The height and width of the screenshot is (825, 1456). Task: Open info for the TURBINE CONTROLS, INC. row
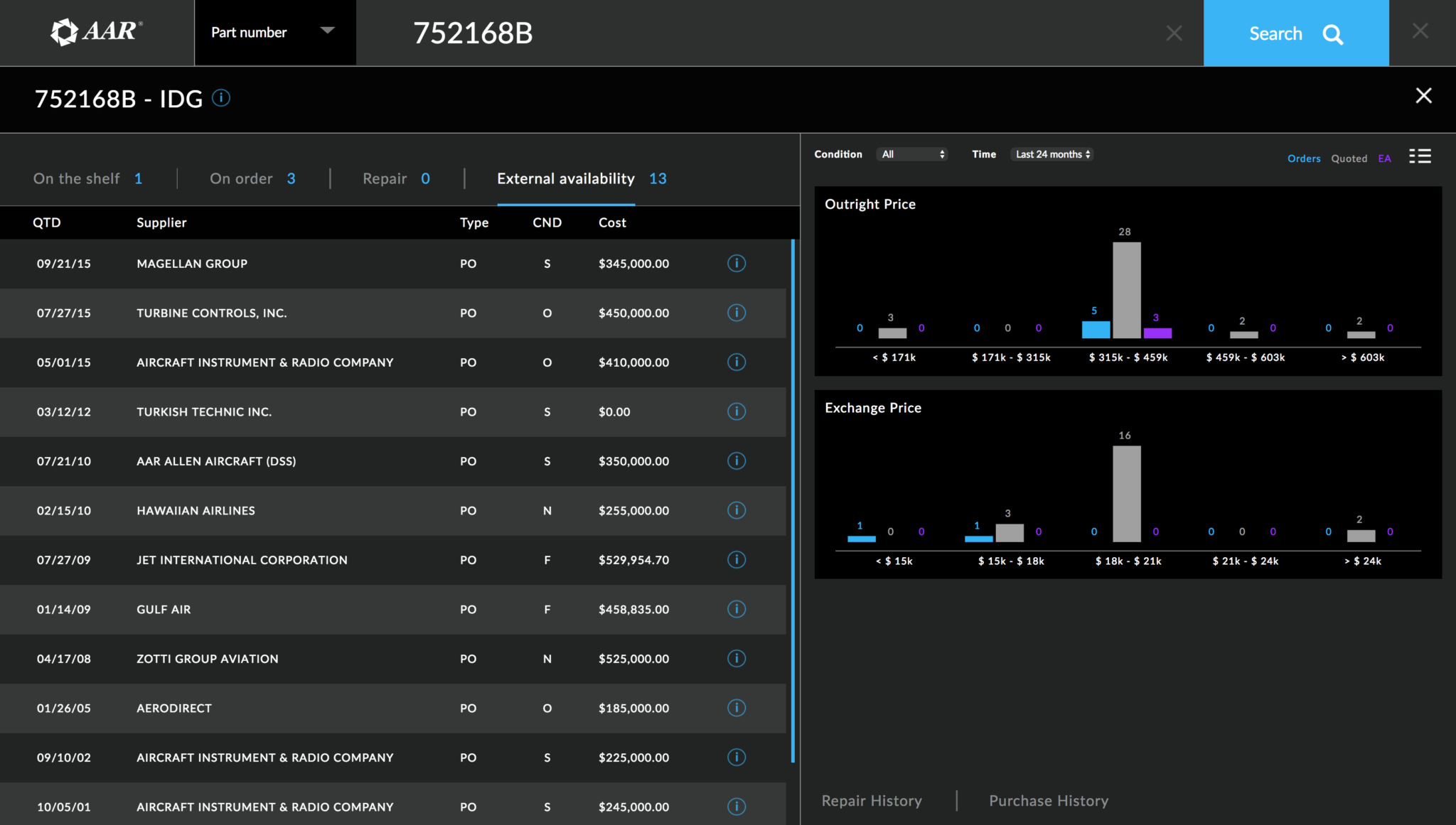click(x=737, y=313)
